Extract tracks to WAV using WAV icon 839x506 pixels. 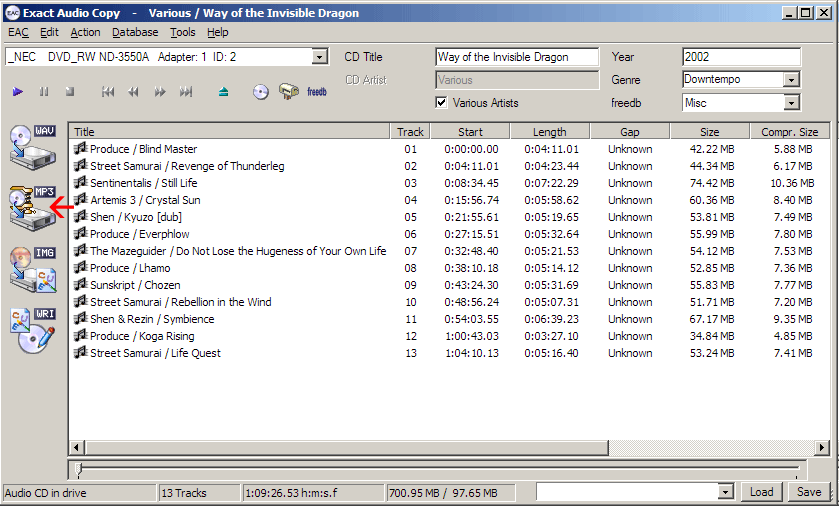point(33,147)
